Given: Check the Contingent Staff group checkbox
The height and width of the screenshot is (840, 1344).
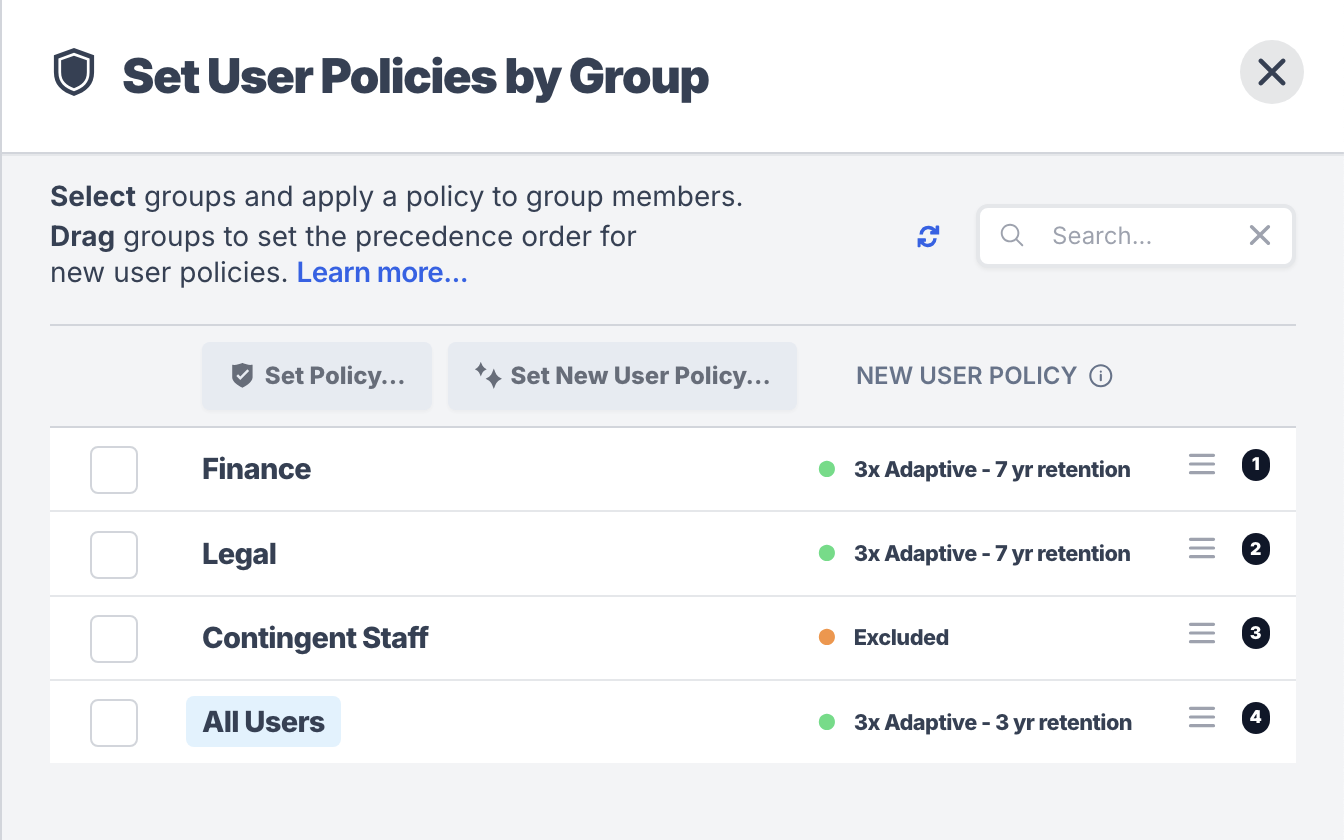Looking at the screenshot, I should pos(114,638).
